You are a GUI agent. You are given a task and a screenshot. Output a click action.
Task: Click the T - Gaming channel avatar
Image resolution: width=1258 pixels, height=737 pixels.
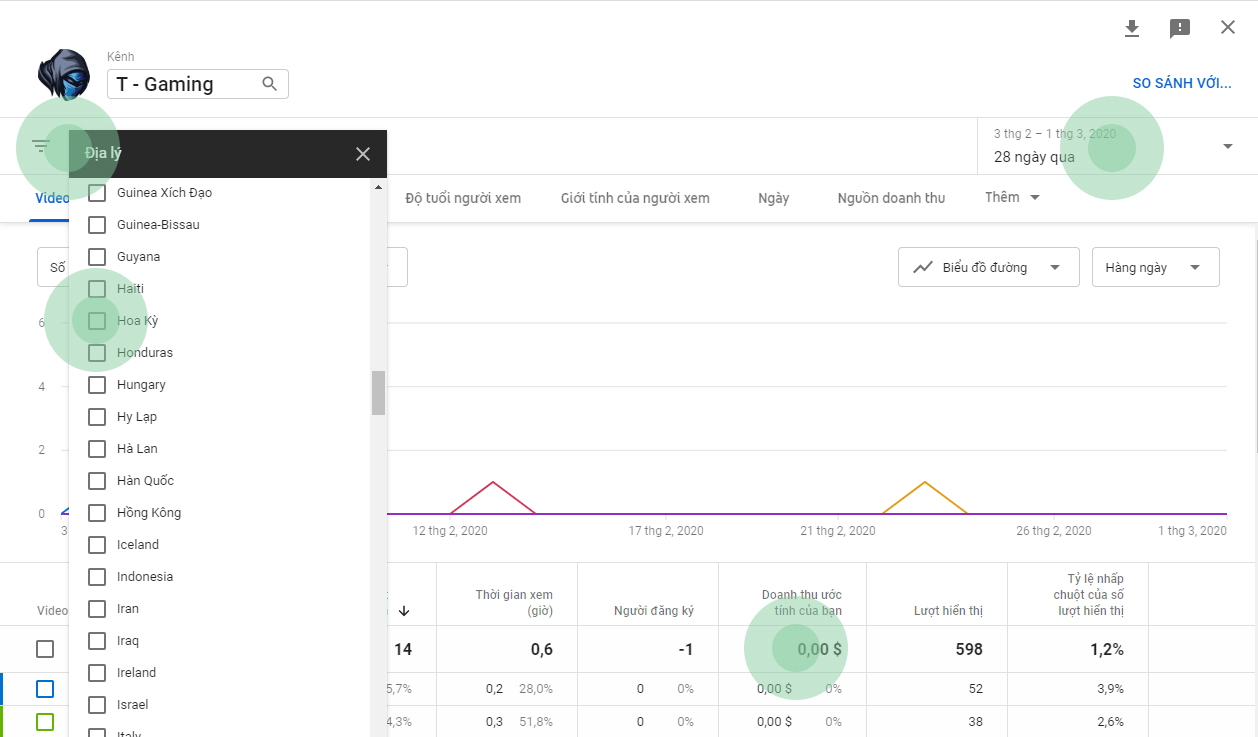(x=64, y=74)
